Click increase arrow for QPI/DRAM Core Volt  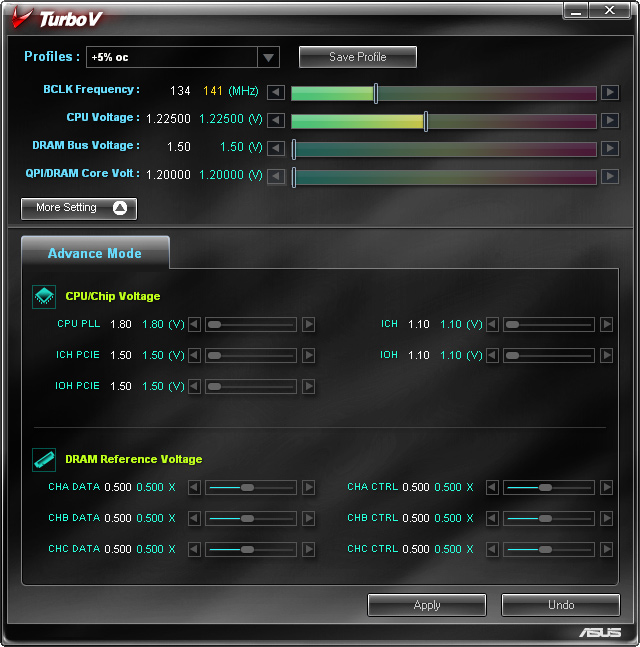pos(609,177)
